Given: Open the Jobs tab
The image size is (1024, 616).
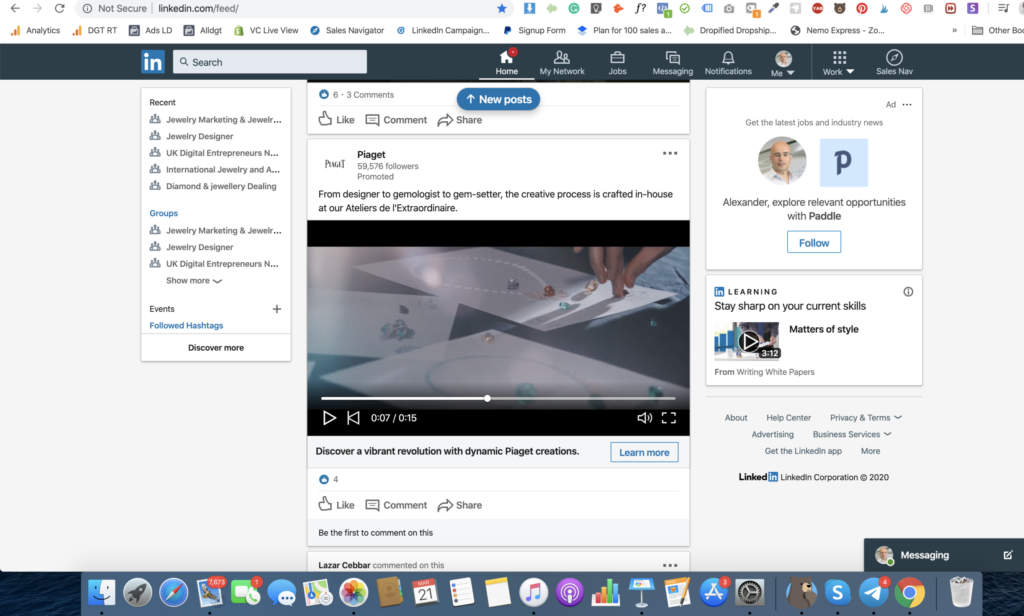Looking at the screenshot, I should [x=617, y=63].
